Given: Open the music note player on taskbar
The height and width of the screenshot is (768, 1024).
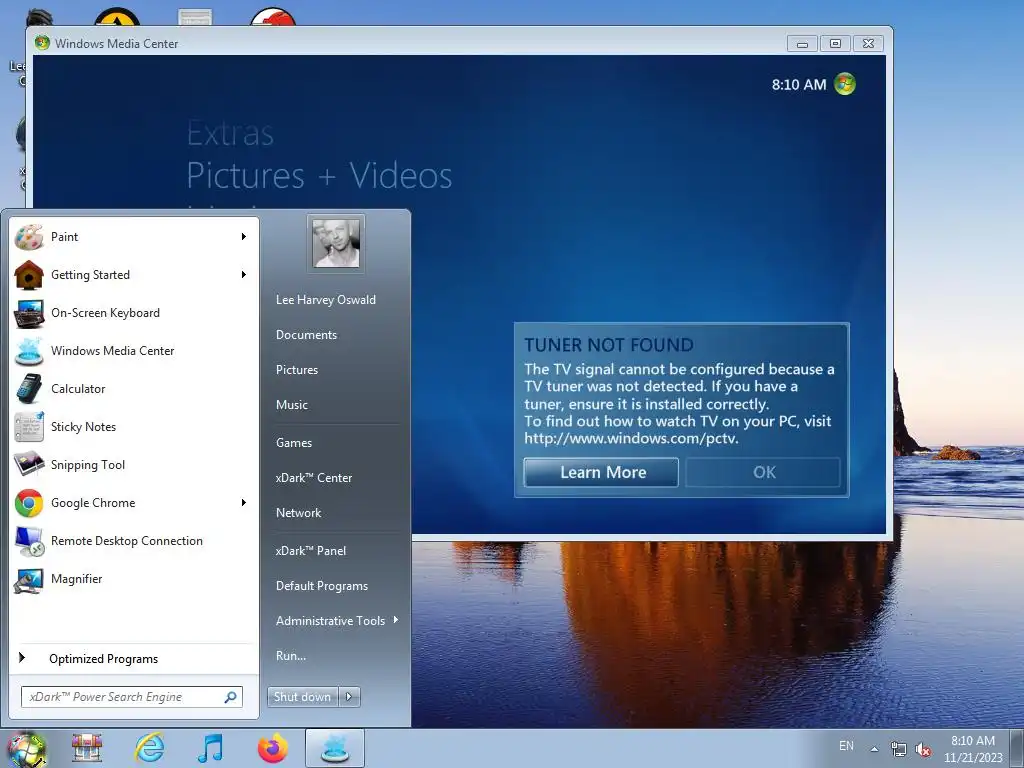Looking at the screenshot, I should point(210,748).
